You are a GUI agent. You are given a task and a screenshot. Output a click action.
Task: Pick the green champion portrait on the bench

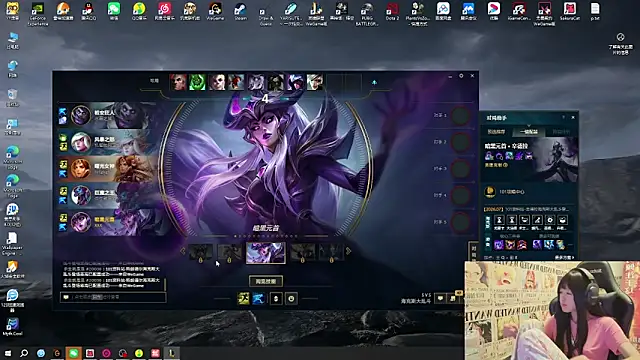197,82
